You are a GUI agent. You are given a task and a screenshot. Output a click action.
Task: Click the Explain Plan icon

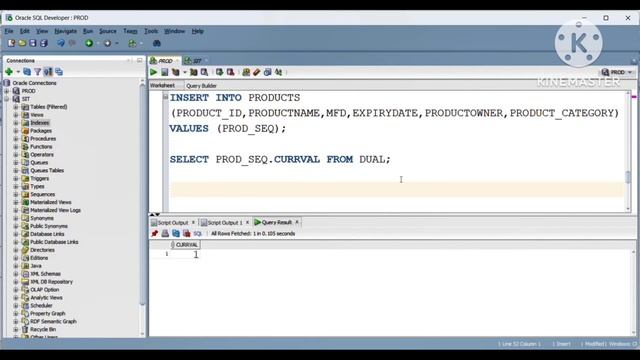(x=176, y=72)
